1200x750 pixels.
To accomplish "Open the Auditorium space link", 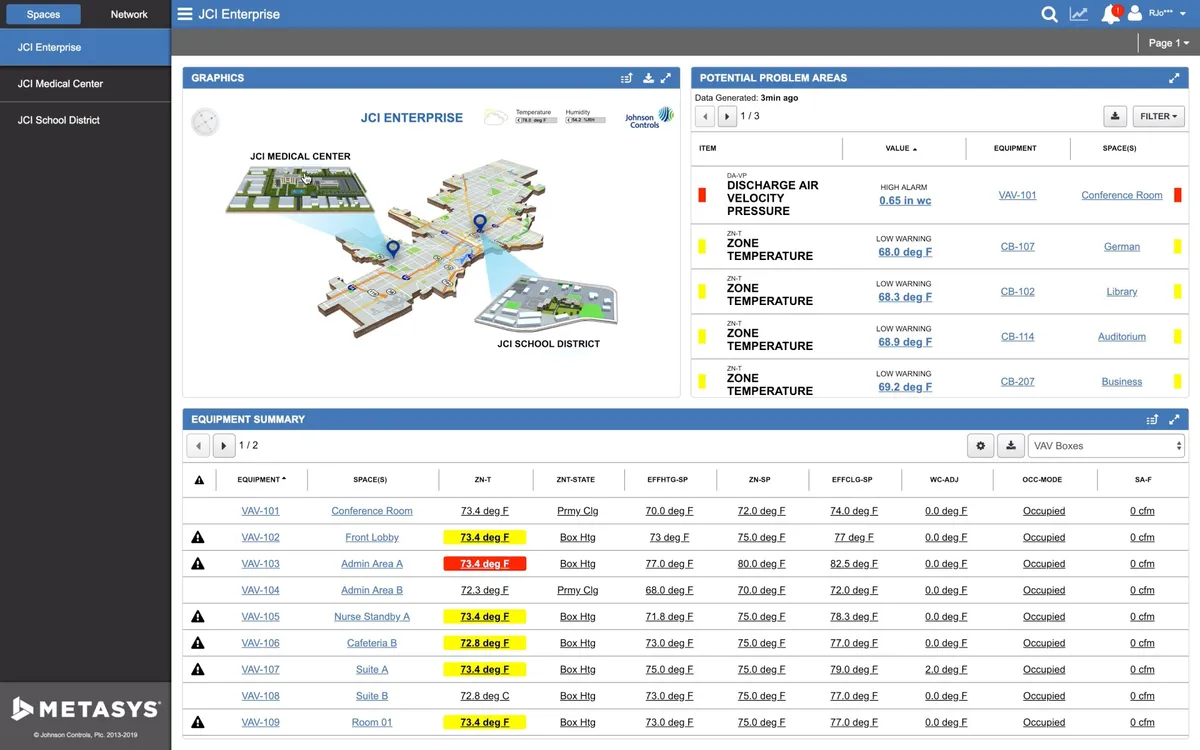I will coord(1122,337).
